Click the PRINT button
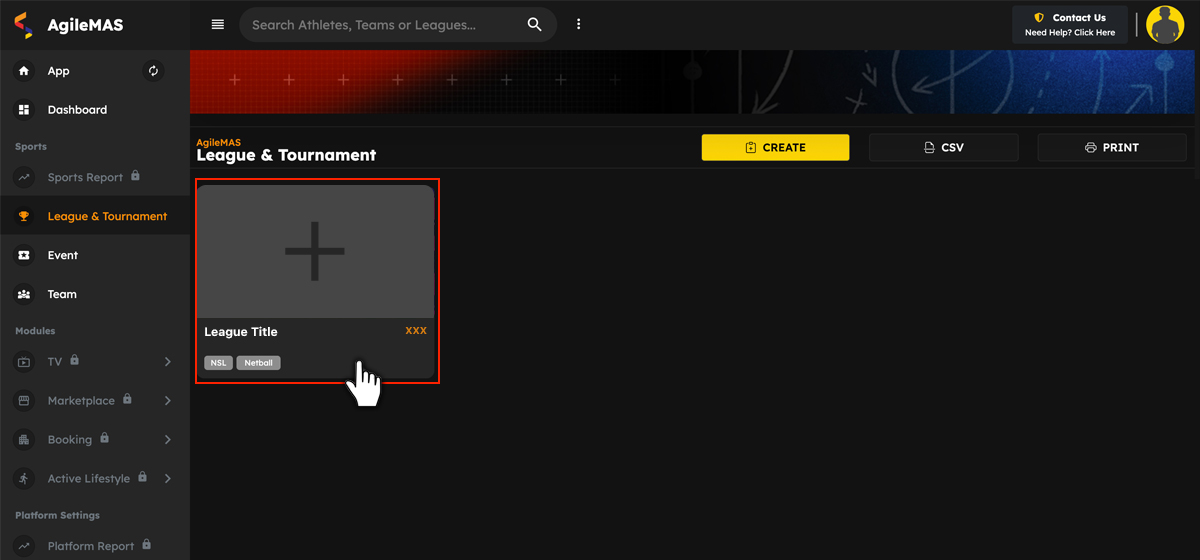 tap(1111, 148)
